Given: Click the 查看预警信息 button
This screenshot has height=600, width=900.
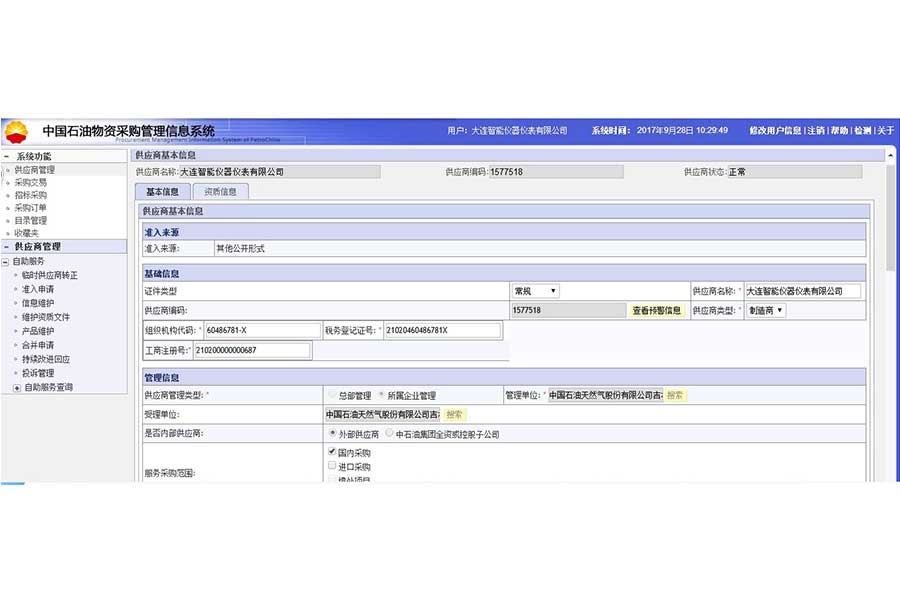Looking at the screenshot, I should [x=657, y=311].
